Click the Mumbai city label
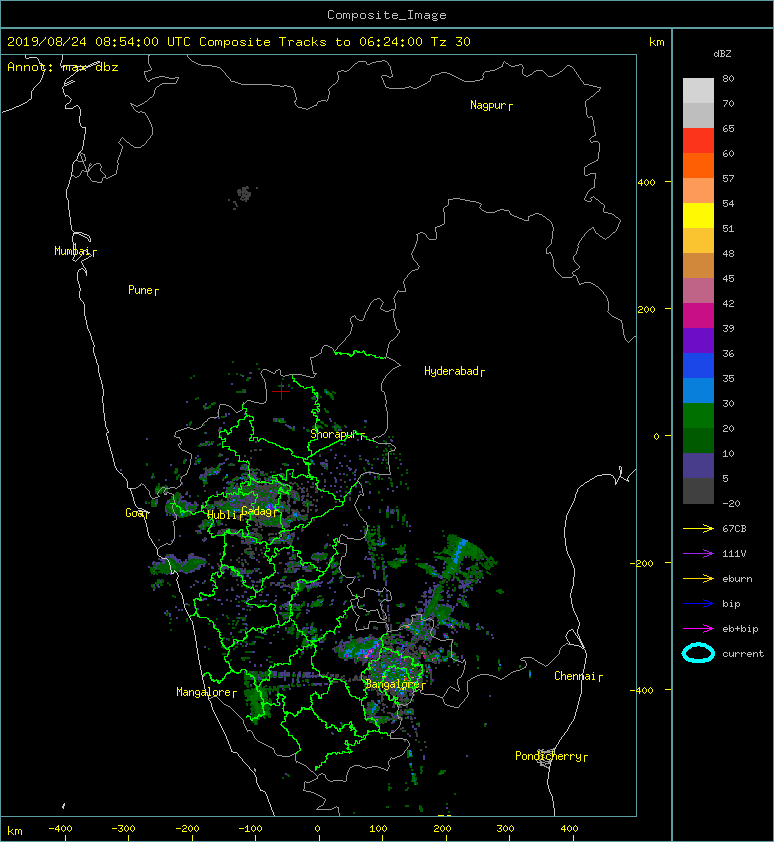The image size is (774, 842). tap(75, 251)
